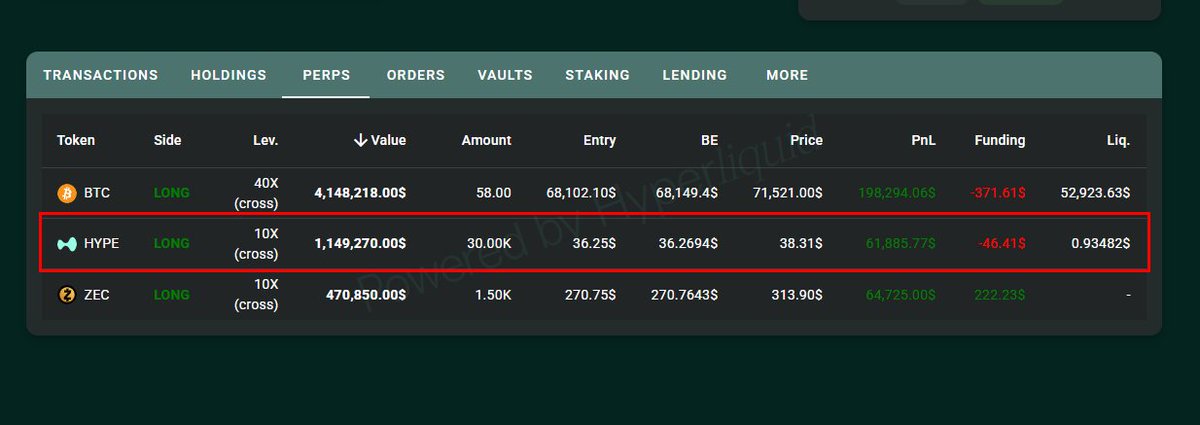Sort by the Funding column header
The width and height of the screenshot is (1200, 425).
999,140
